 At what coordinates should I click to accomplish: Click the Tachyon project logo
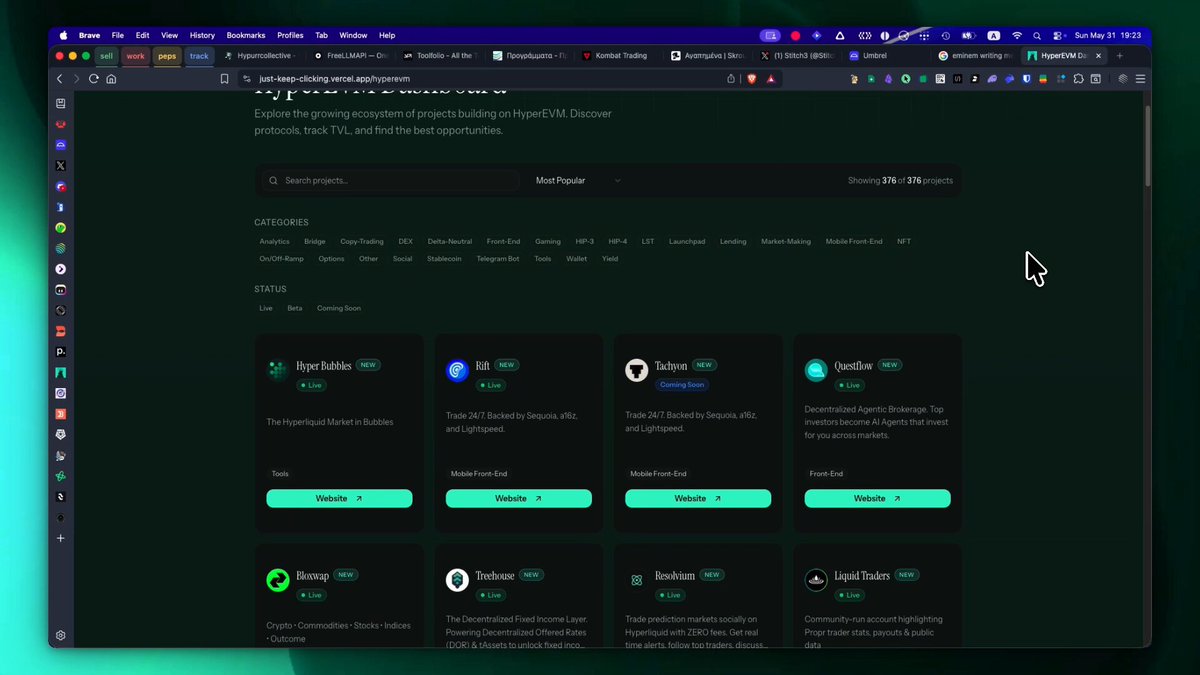[637, 371]
